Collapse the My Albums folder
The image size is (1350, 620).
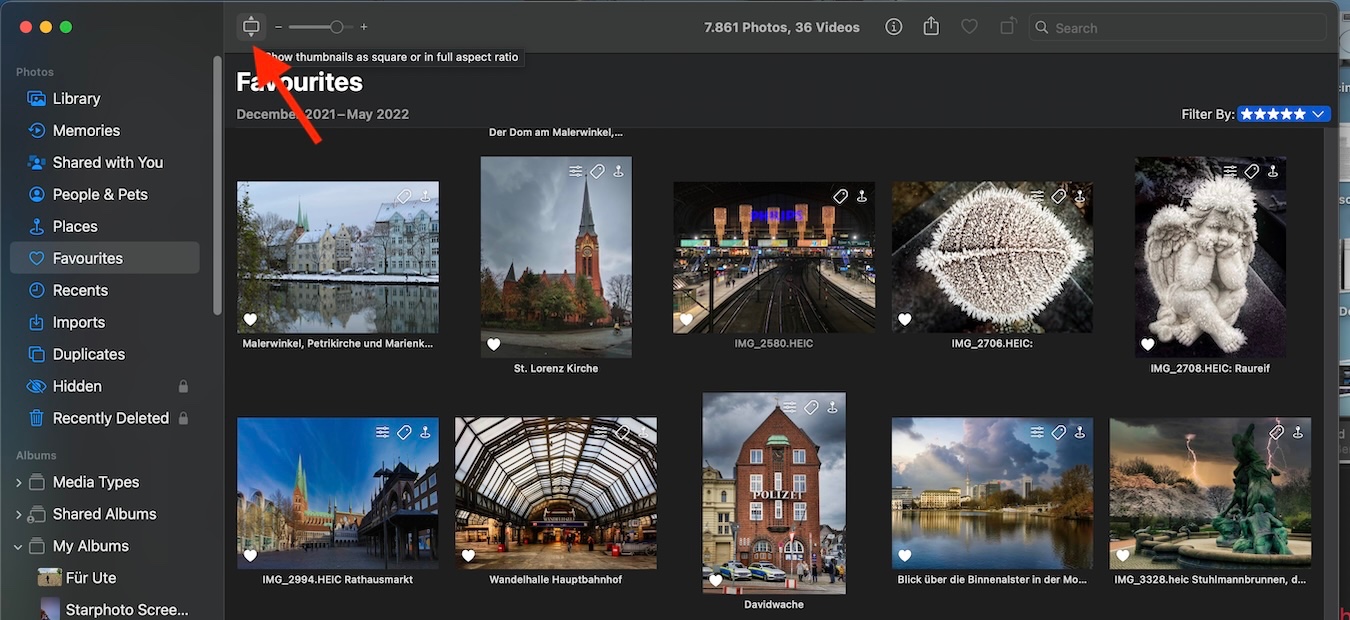tap(18, 547)
